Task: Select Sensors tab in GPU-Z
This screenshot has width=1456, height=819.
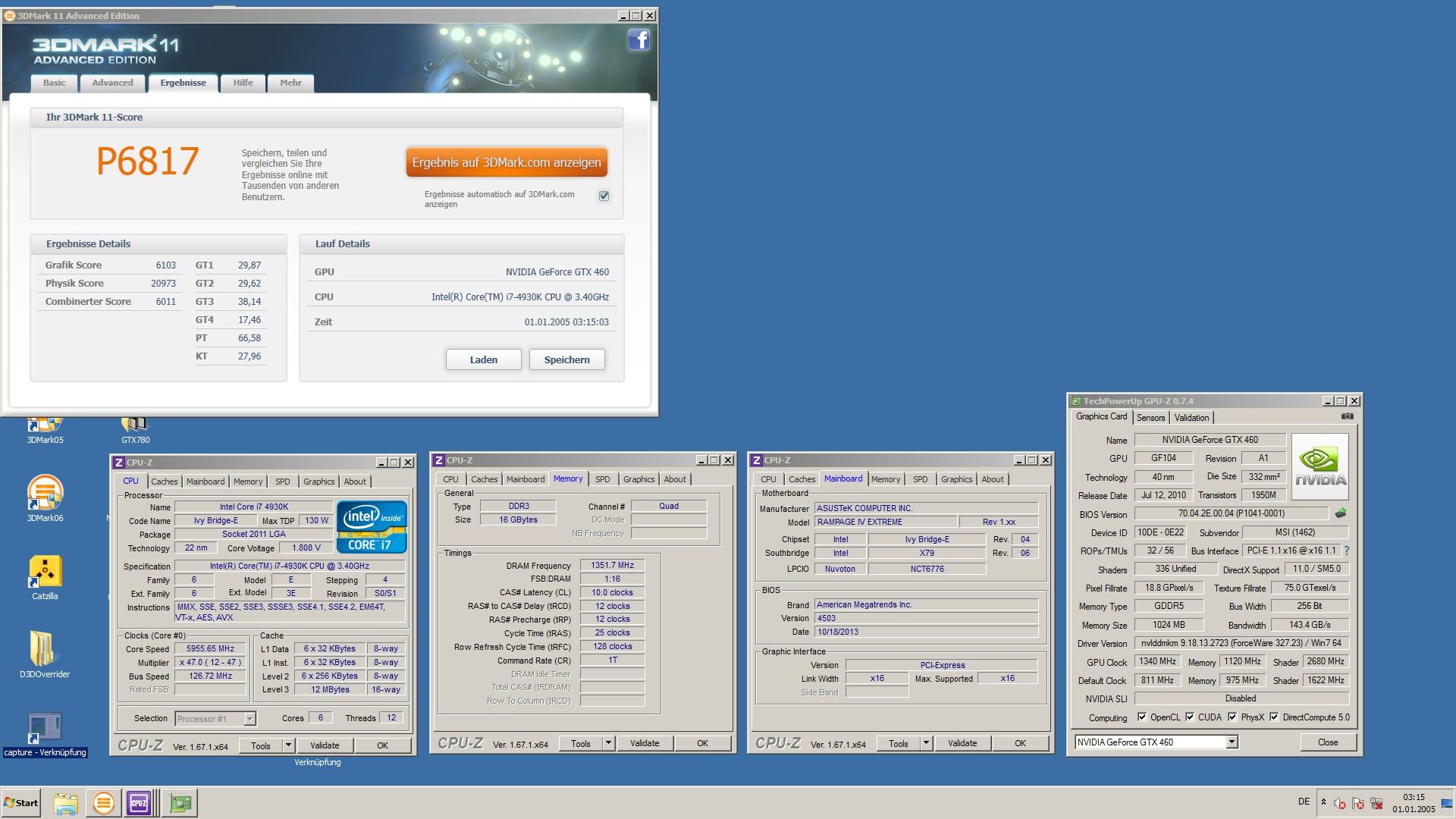Action: click(x=1150, y=418)
